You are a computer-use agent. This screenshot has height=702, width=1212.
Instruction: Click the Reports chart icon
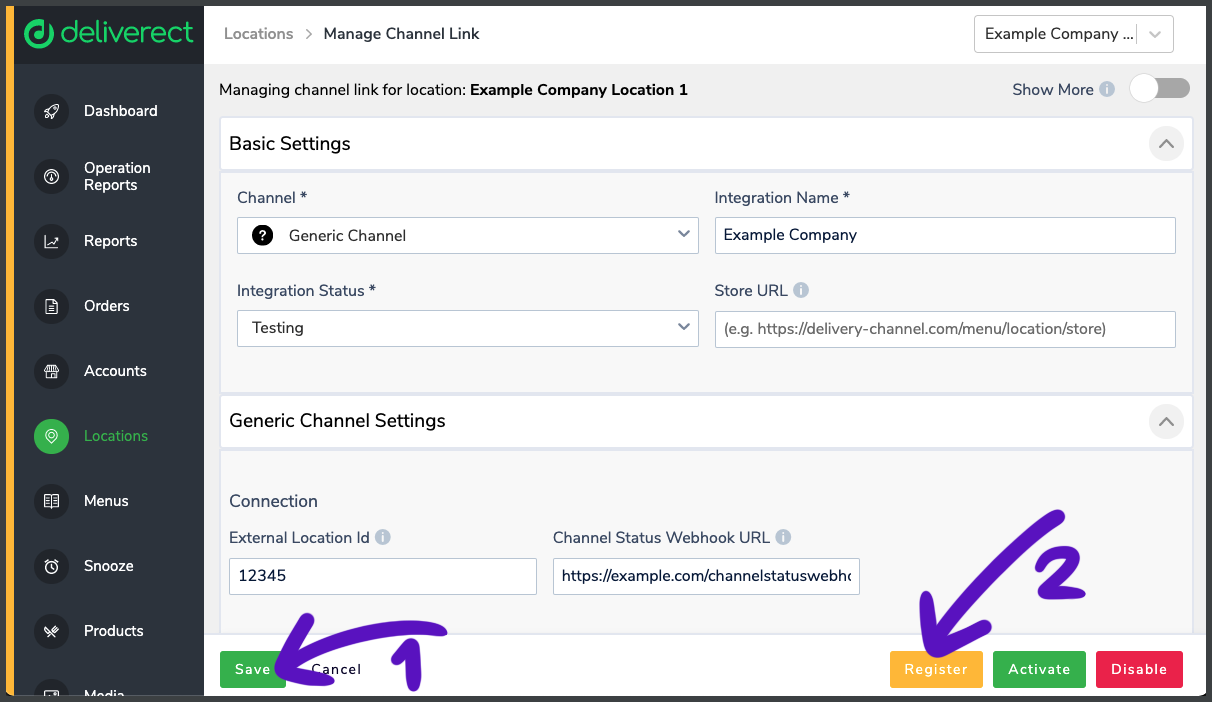pyautogui.click(x=51, y=241)
